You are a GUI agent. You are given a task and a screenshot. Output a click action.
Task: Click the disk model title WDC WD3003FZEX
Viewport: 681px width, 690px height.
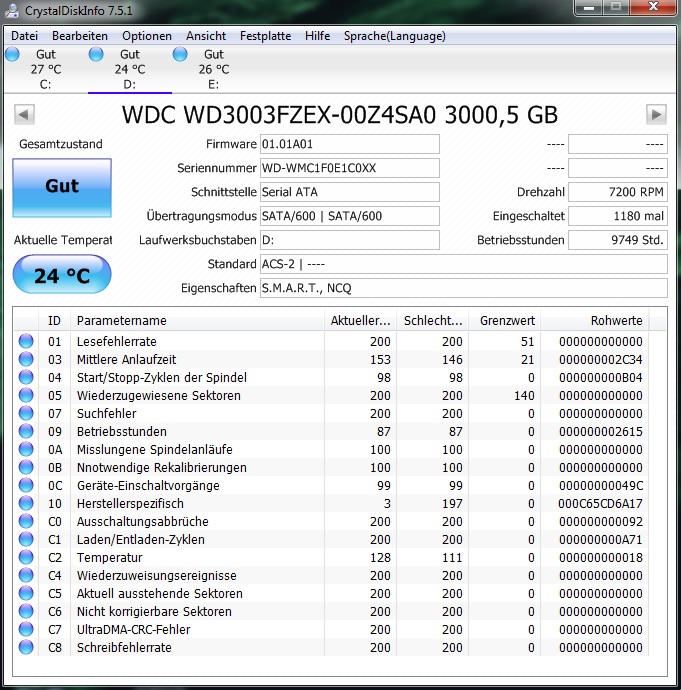340,115
